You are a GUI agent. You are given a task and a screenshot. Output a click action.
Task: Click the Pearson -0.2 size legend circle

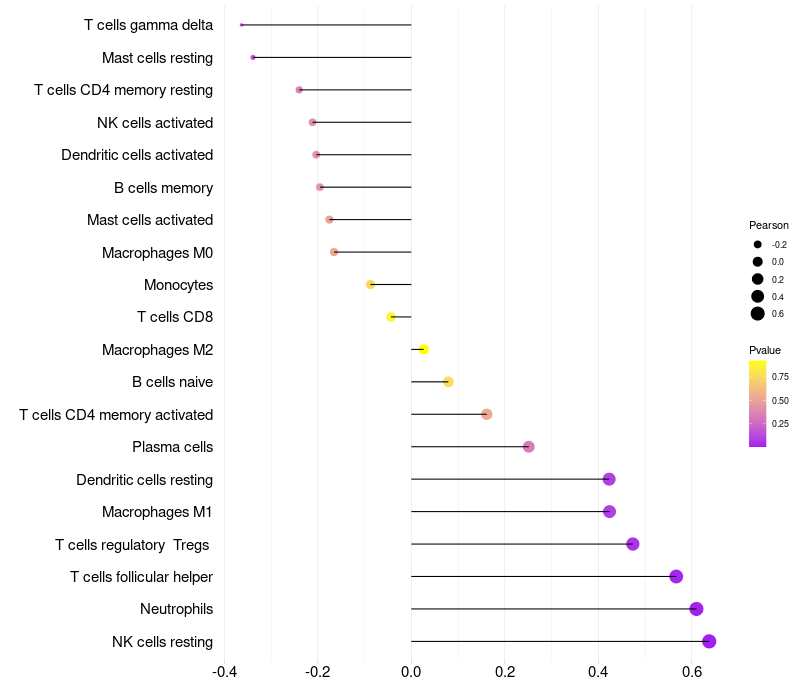(x=758, y=244)
